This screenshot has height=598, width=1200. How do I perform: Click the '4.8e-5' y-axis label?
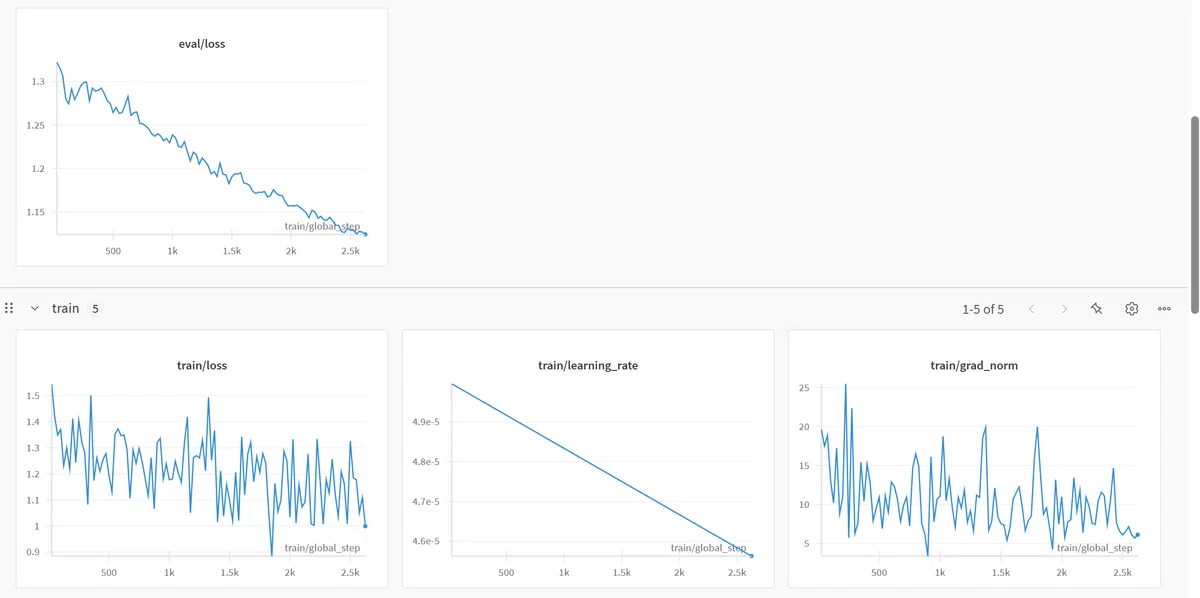426,462
